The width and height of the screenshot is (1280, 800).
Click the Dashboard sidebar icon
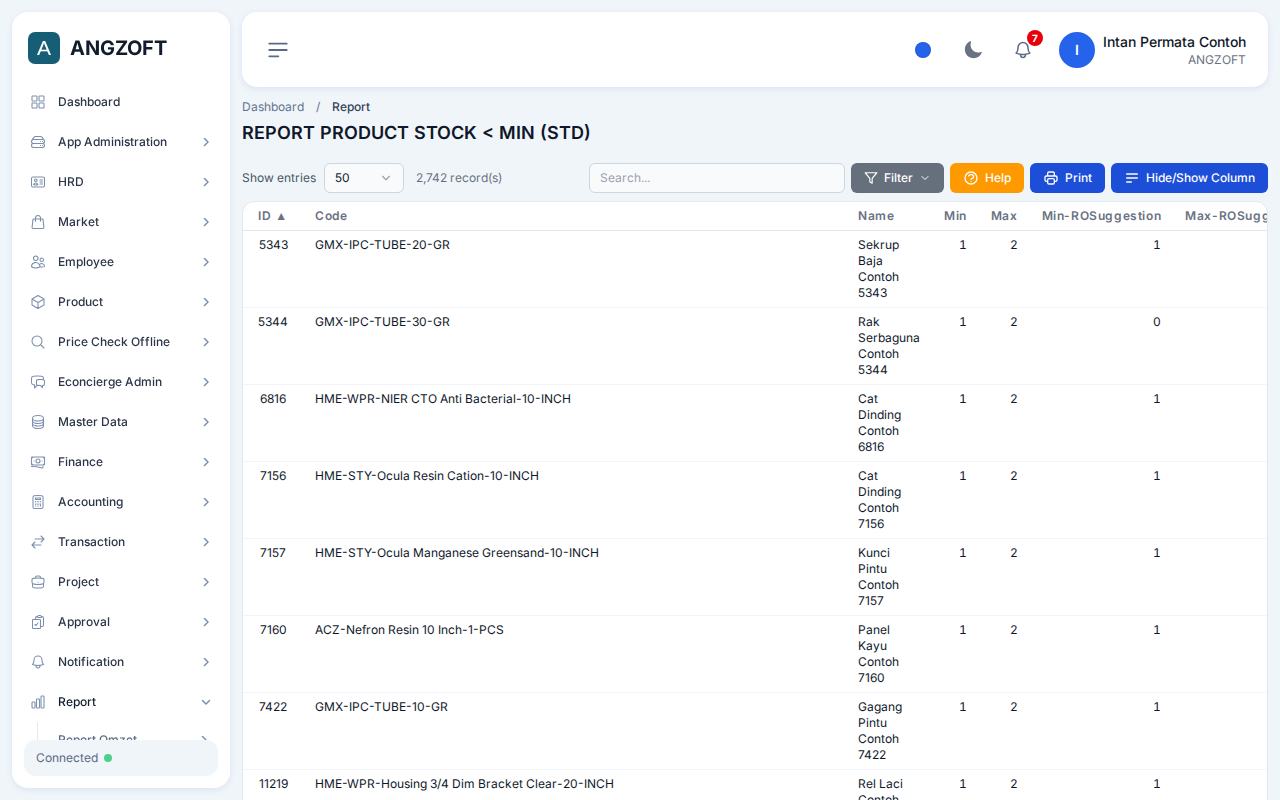click(38, 102)
